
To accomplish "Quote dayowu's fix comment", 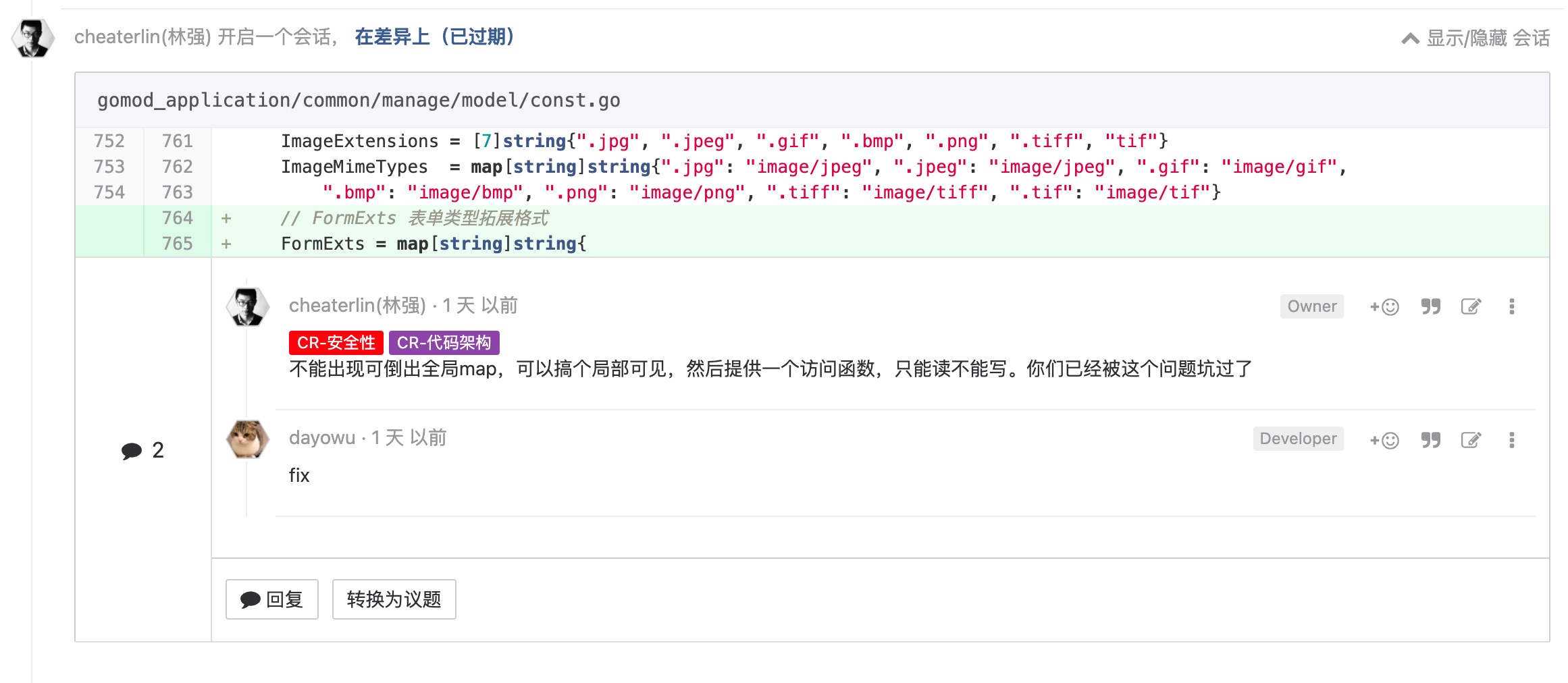I will [x=1430, y=441].
